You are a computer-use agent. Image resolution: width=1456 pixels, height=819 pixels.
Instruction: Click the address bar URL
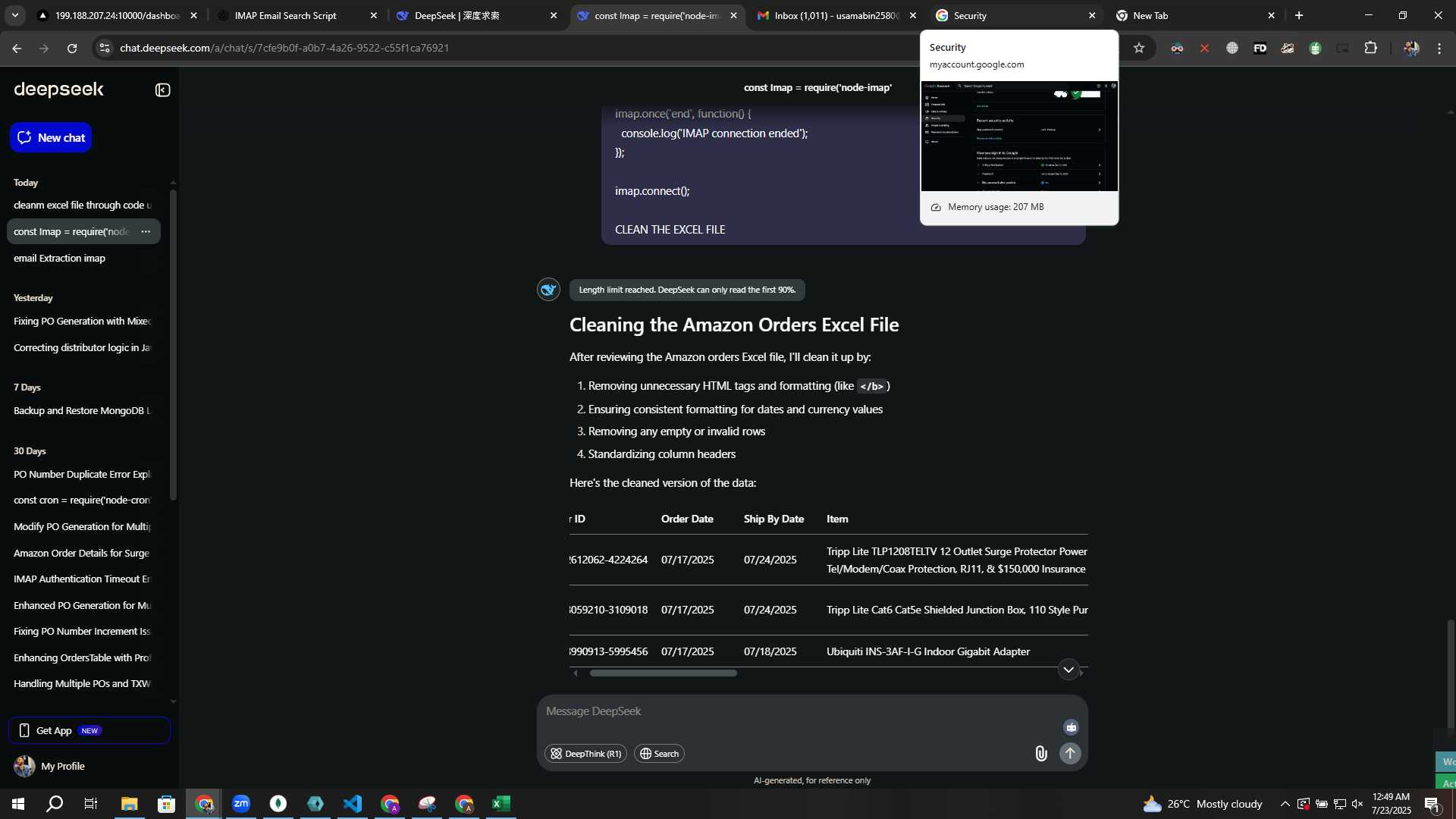(x=284, y=48)
